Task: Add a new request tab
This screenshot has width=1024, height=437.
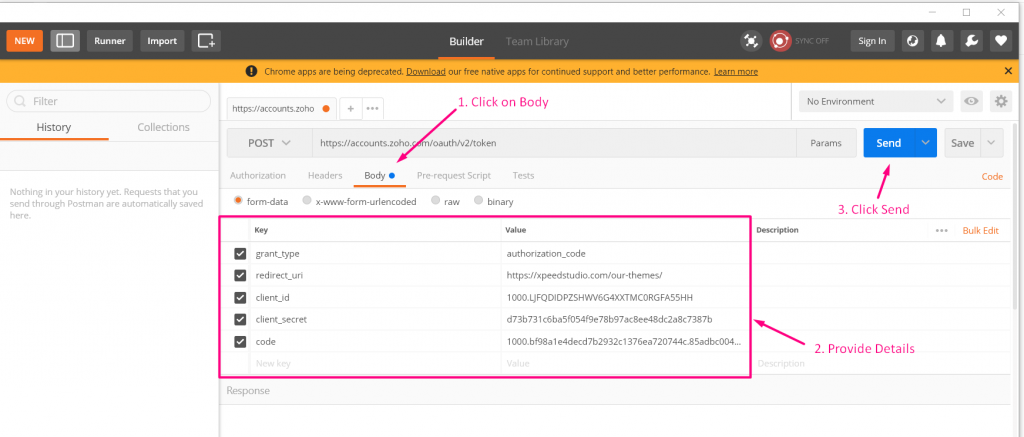Action: [350, 108]
